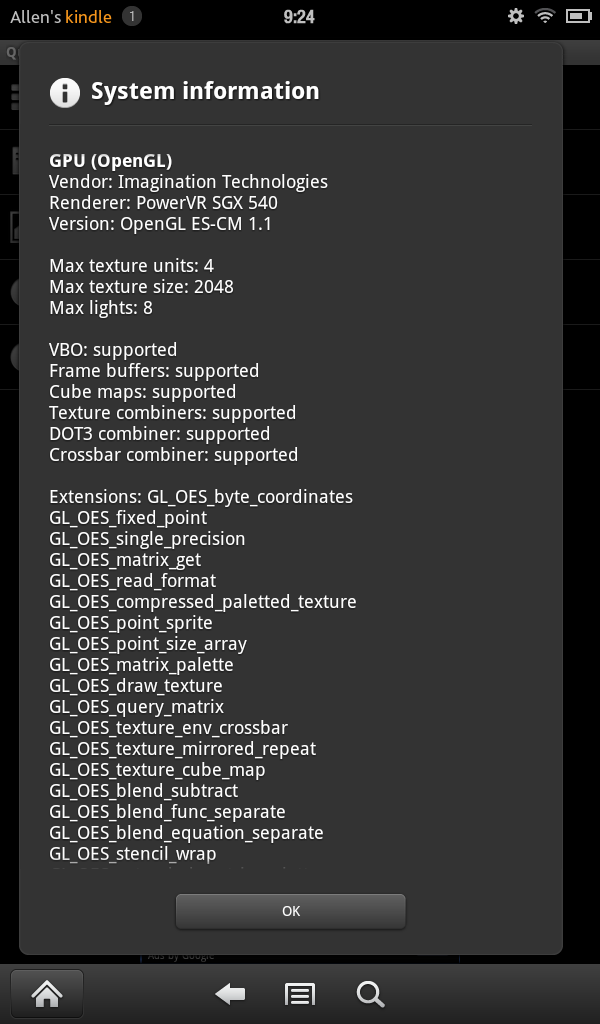Tap the GPU (OpenGL) heading
This screenshot has height=1024, width=600.
(111, 161)
